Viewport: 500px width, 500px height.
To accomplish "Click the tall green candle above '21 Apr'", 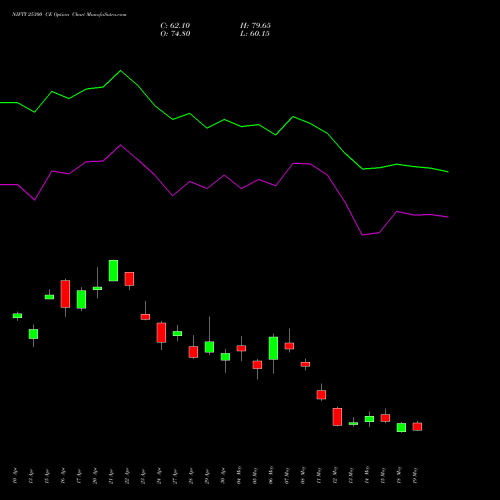I will point(113,270).
